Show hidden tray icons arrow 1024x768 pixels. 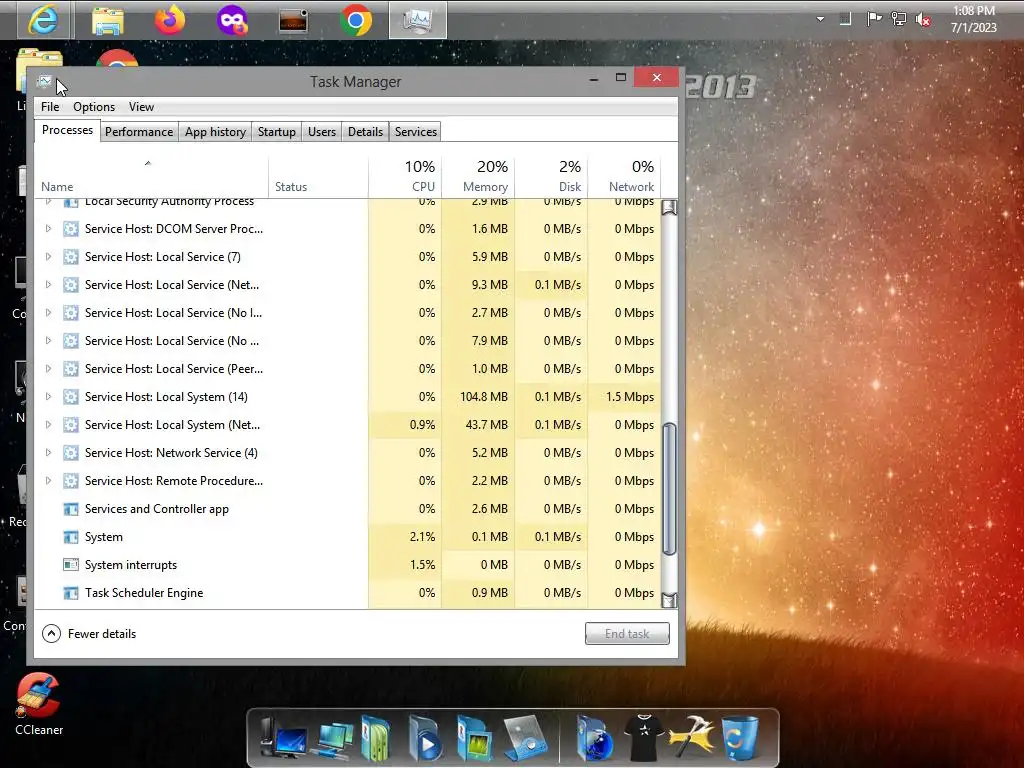click(x=820, y=19)
